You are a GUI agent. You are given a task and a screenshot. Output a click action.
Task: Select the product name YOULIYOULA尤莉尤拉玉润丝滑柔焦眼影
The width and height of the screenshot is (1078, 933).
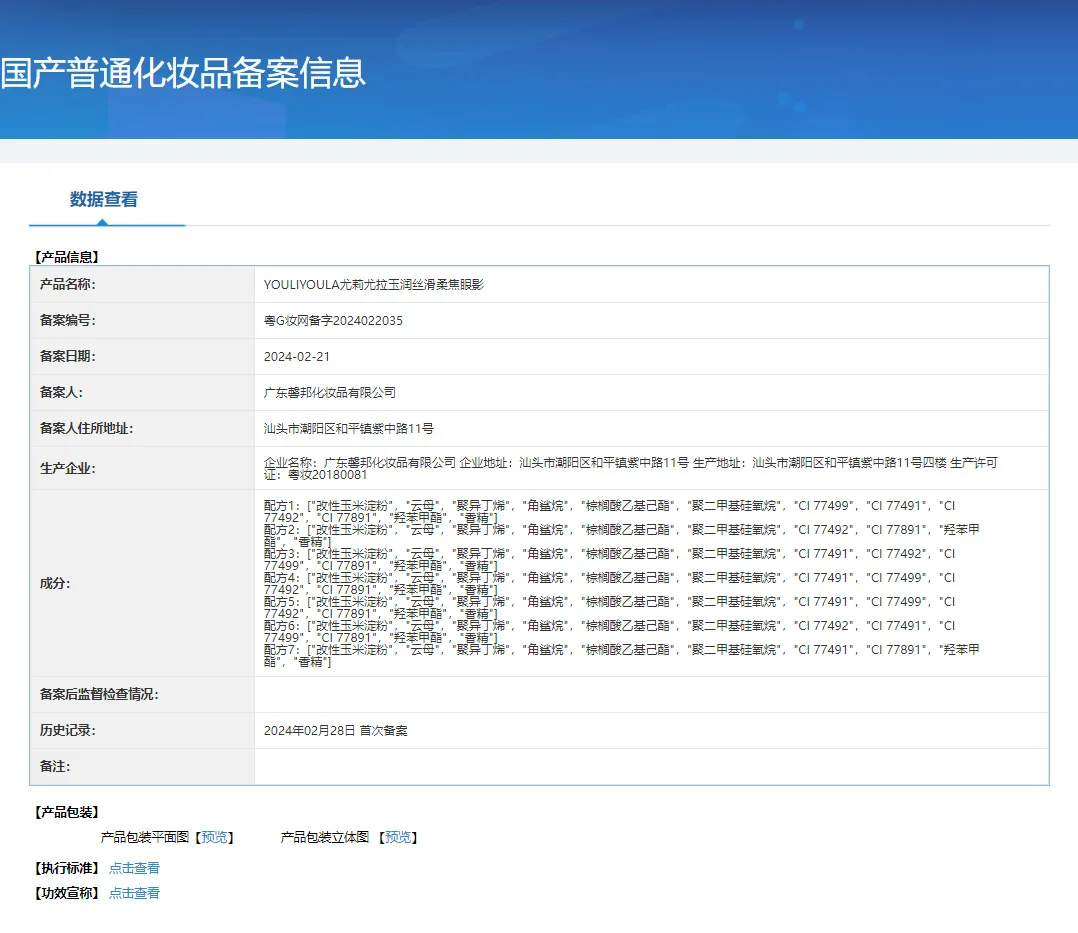(374, 285)
